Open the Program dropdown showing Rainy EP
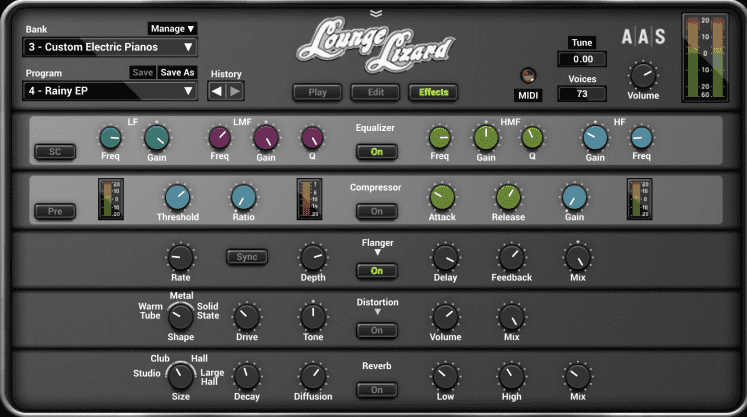 (x=110, y=91)
